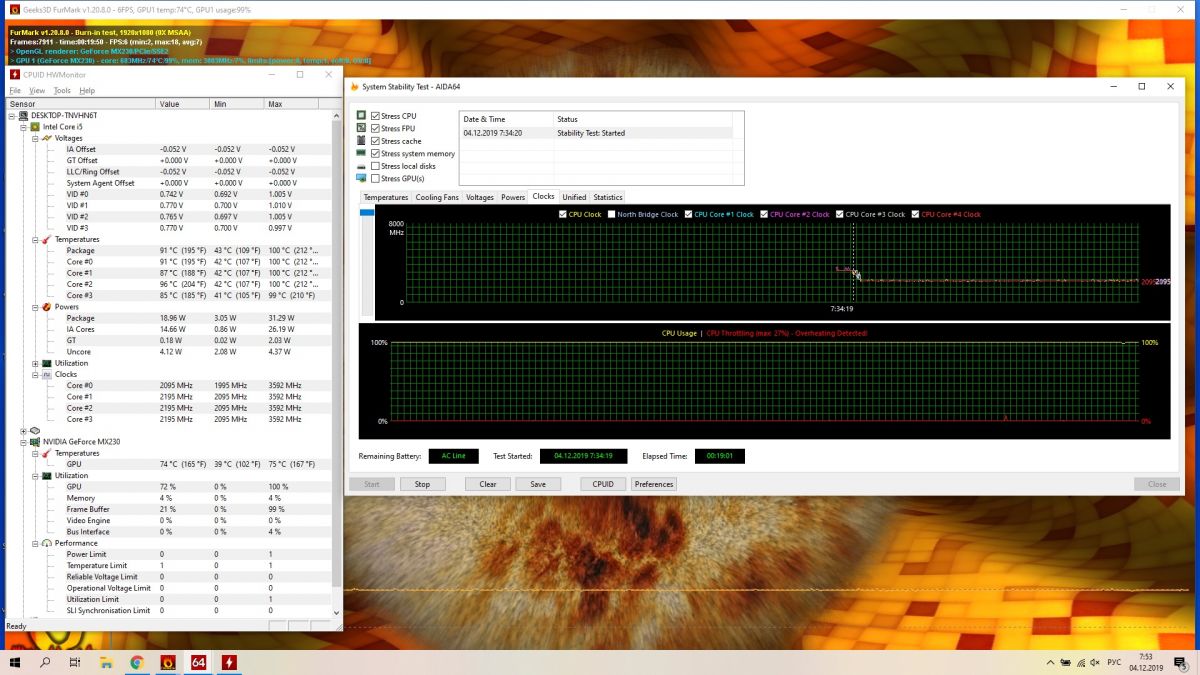
Task: Open action center notifications icon
Action: click(x=1182, y=662)
